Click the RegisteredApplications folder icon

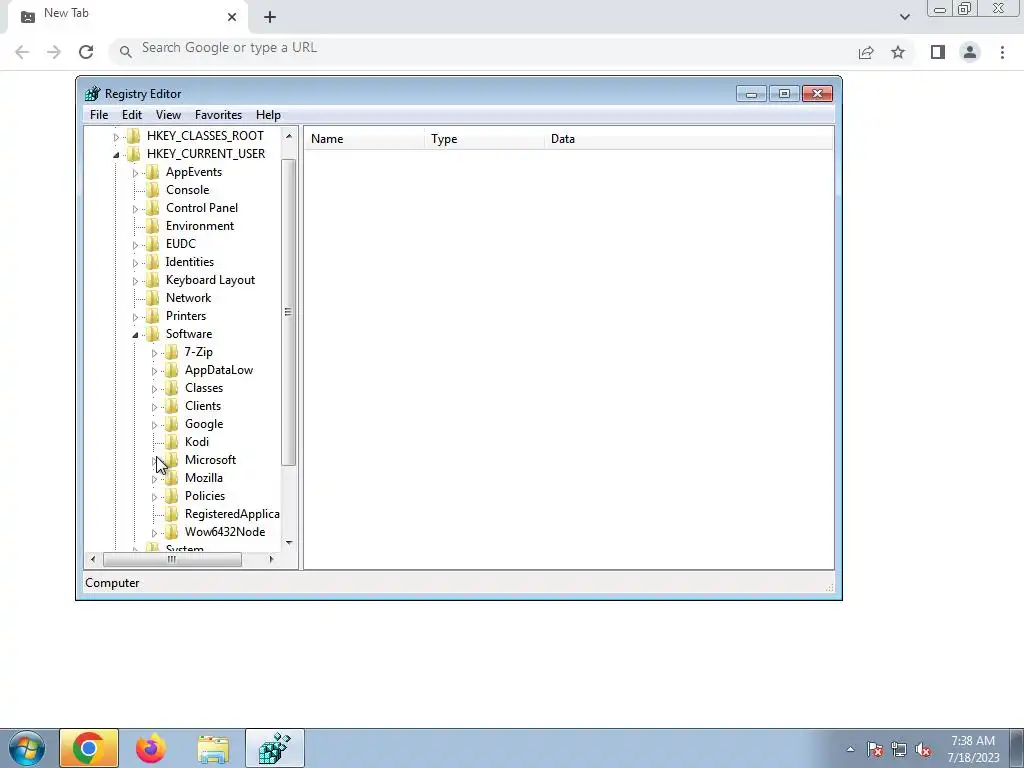[x=171, y=513]
